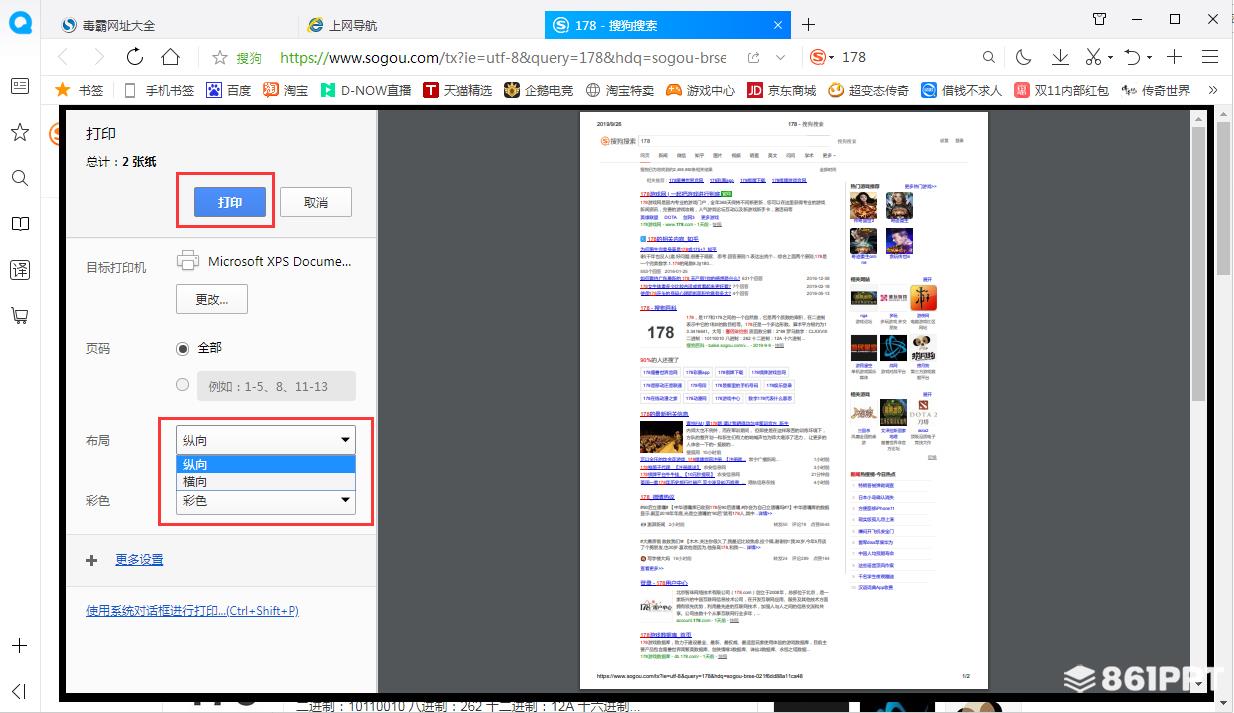Click the share icon in address bar

click(x=753, y=58)
